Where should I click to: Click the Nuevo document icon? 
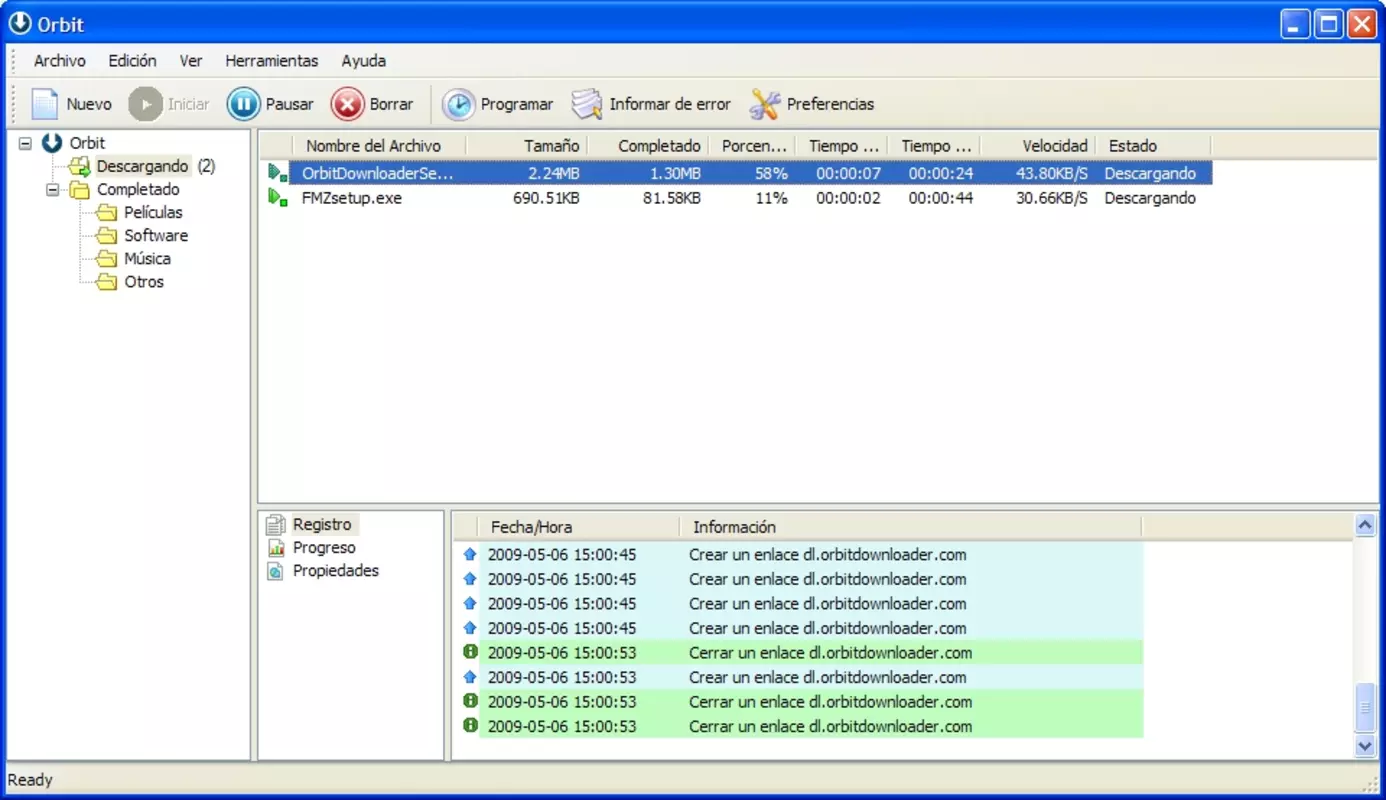[x=45, y=104]
